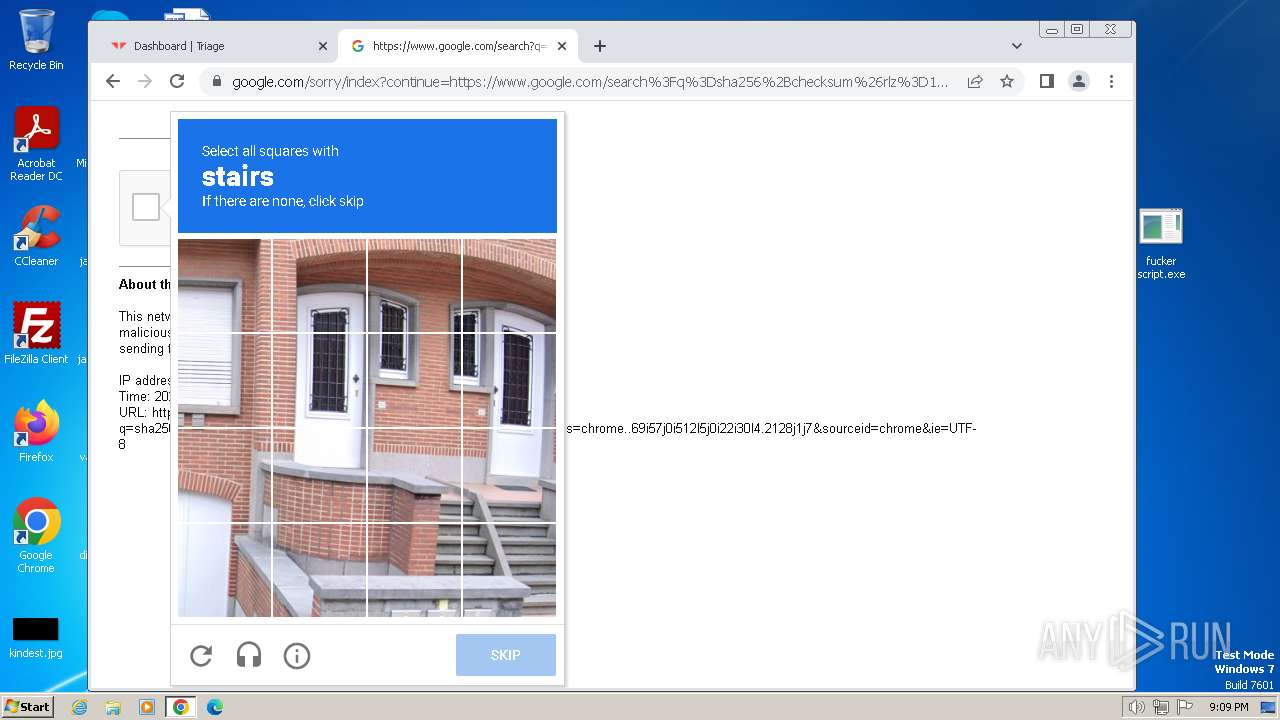Open File Explorer from taskbar

tap(113, 707)
